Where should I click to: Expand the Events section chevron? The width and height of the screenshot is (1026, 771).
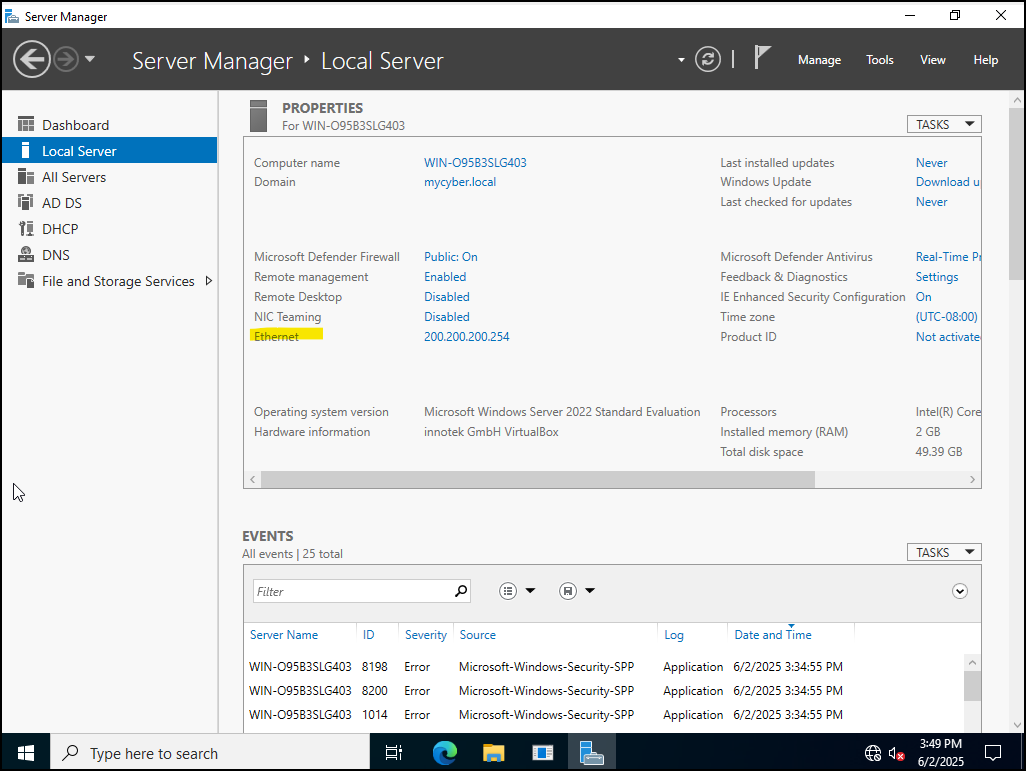pyautogui.click(x=960, y=591)
